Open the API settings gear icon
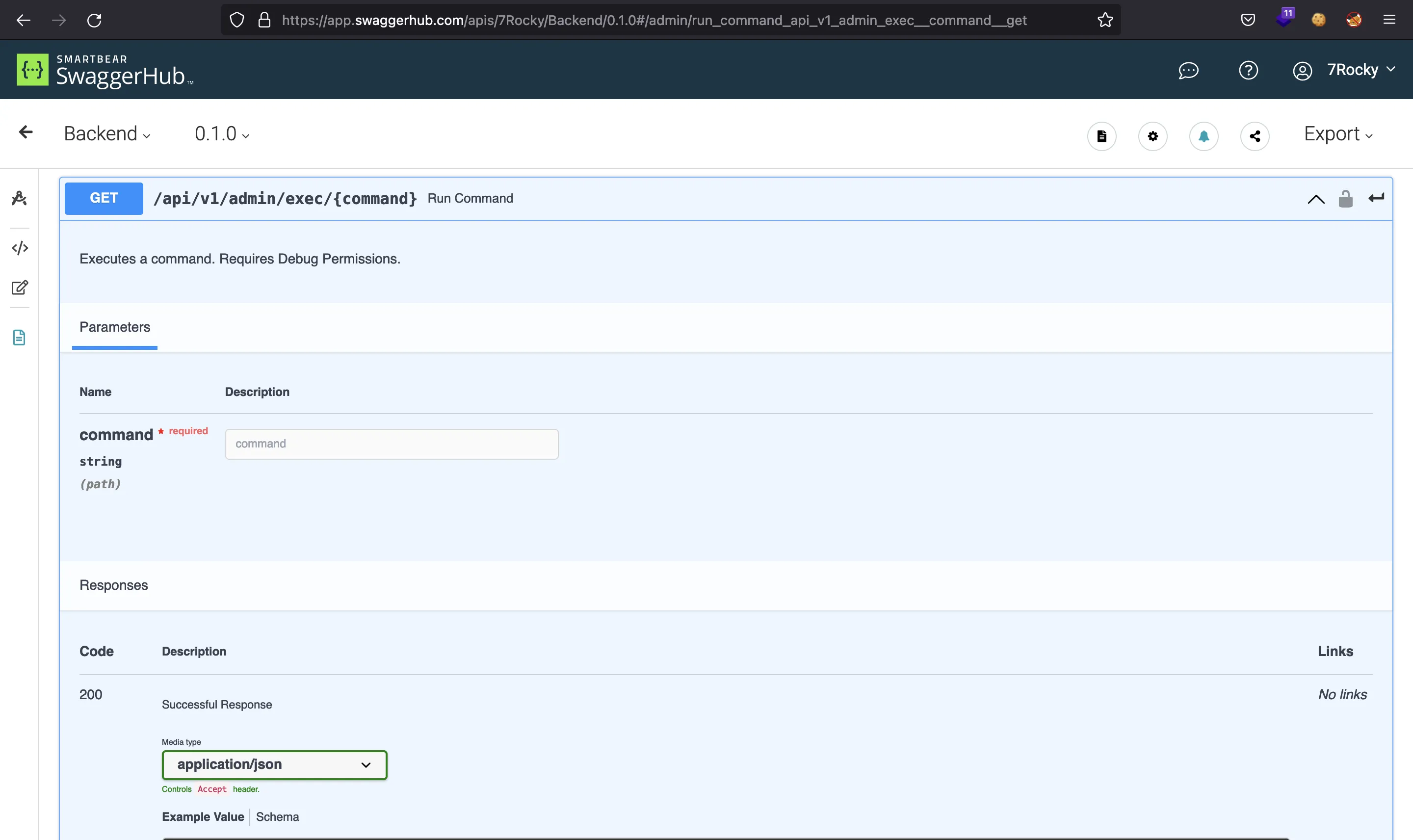The width and height of the screenshot is (1413, 840). 1152,136
